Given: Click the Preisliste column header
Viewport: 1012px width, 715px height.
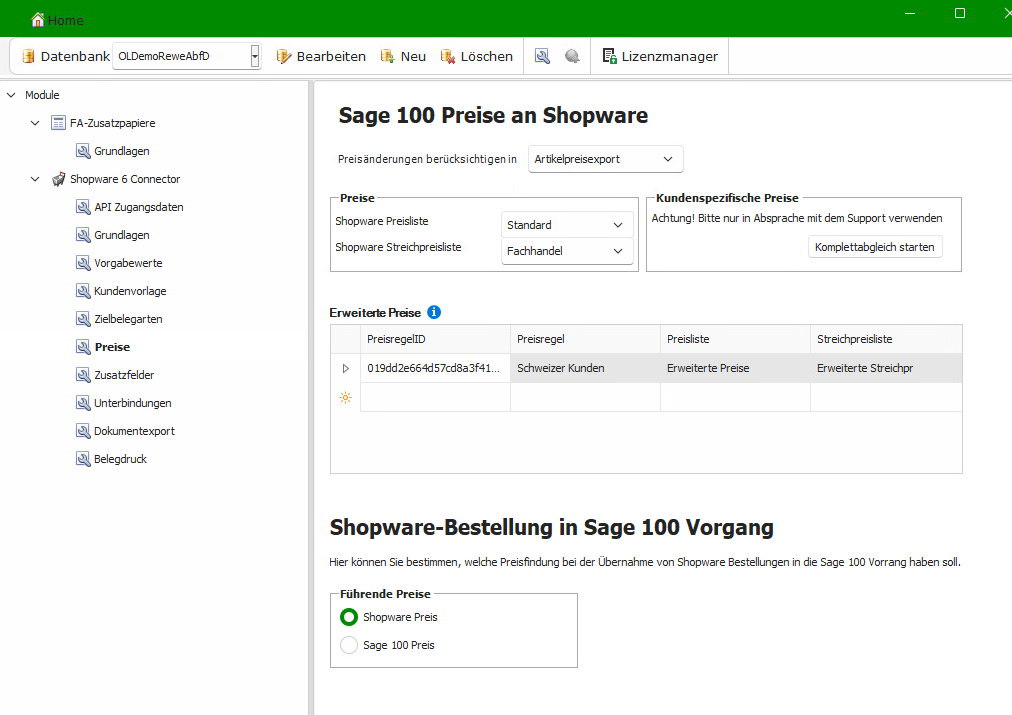Looking at the screenshot, I should coord(734,339).
